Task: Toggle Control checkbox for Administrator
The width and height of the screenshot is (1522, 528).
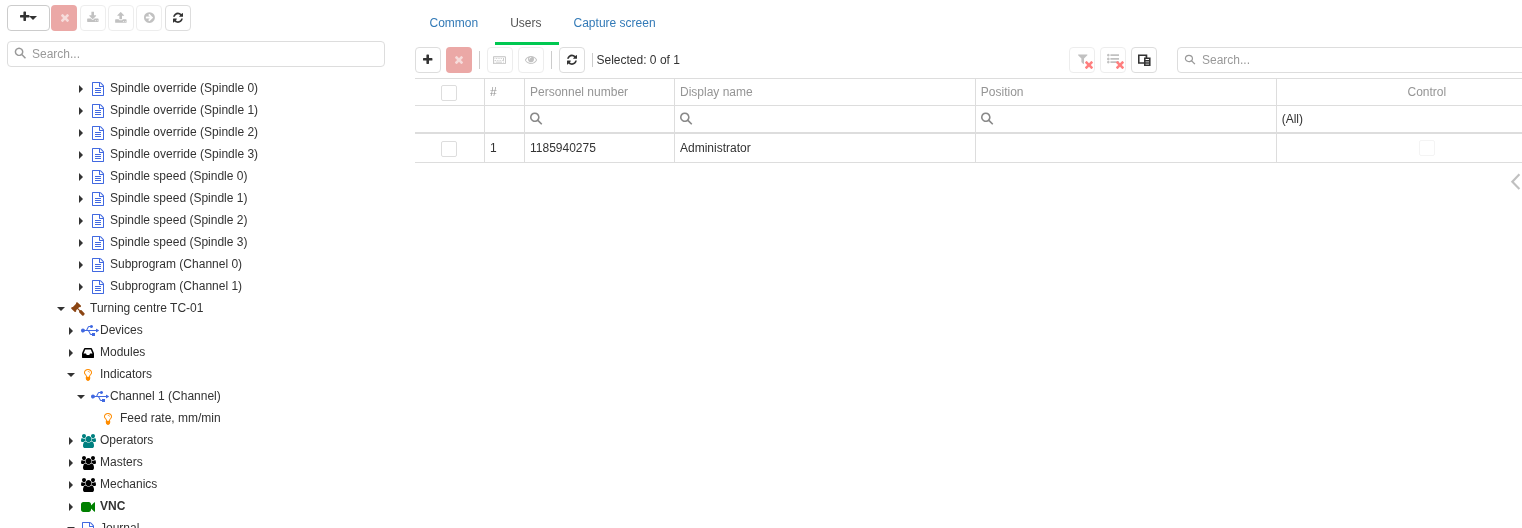Action: tap(1427, 148)
